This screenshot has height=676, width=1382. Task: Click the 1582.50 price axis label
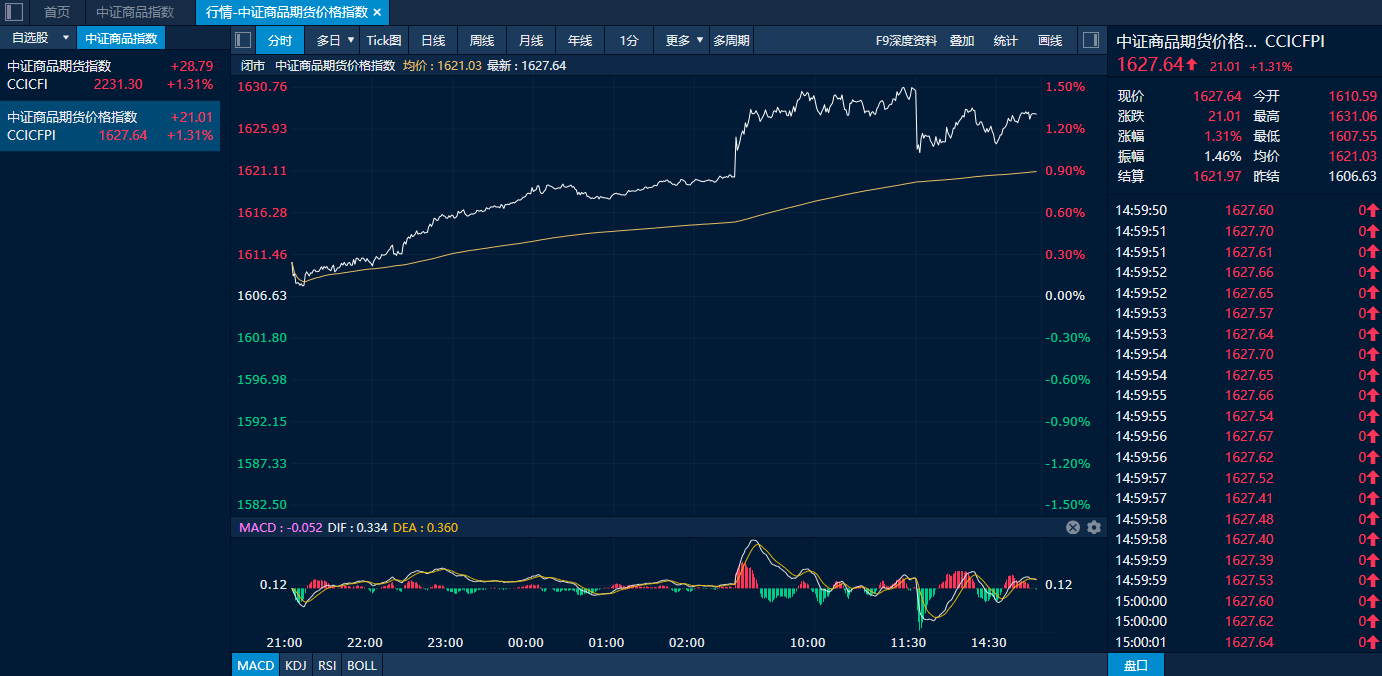pos(262,505)
